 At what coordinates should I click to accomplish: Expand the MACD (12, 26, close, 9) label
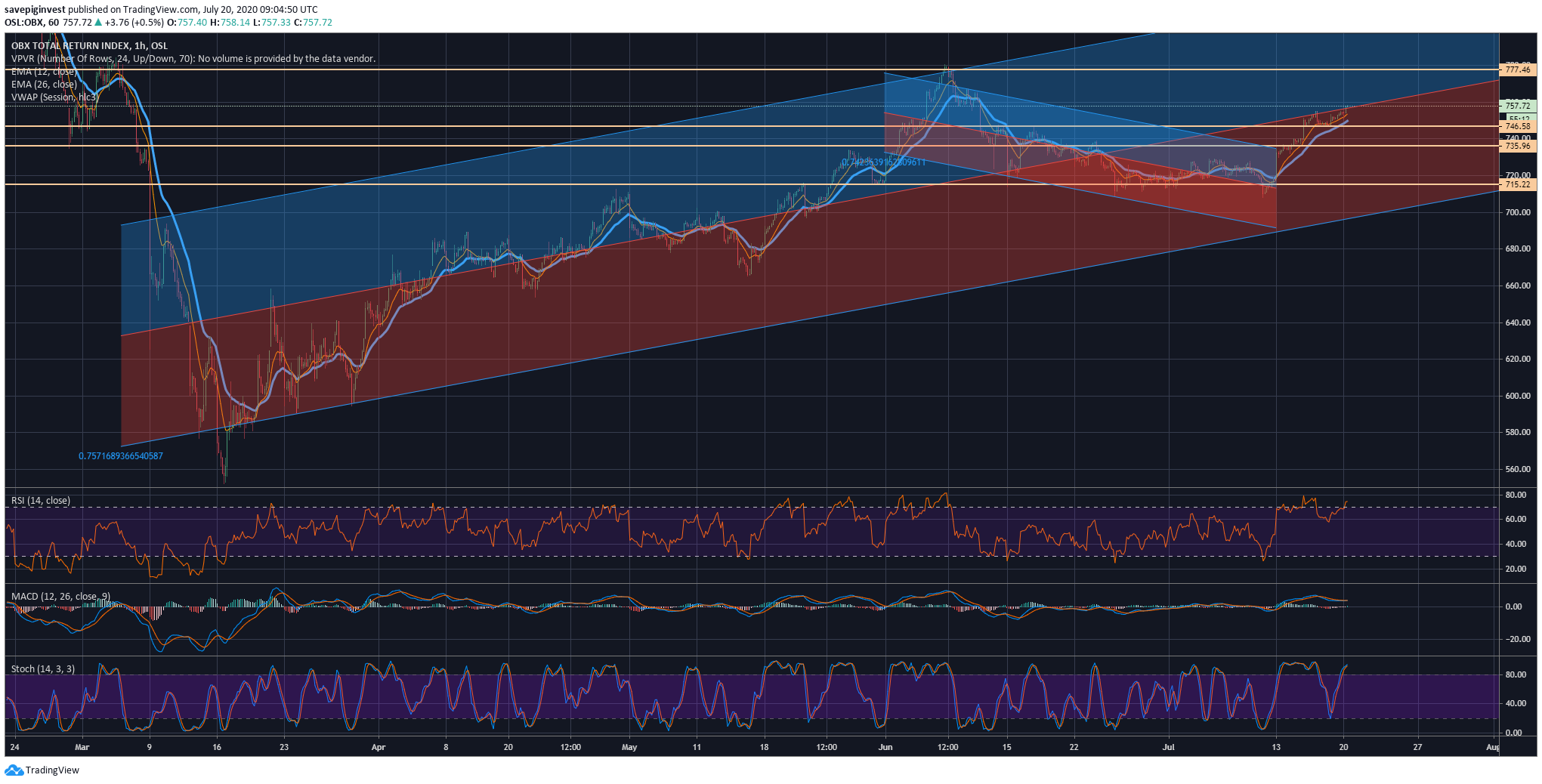[60, 597]
